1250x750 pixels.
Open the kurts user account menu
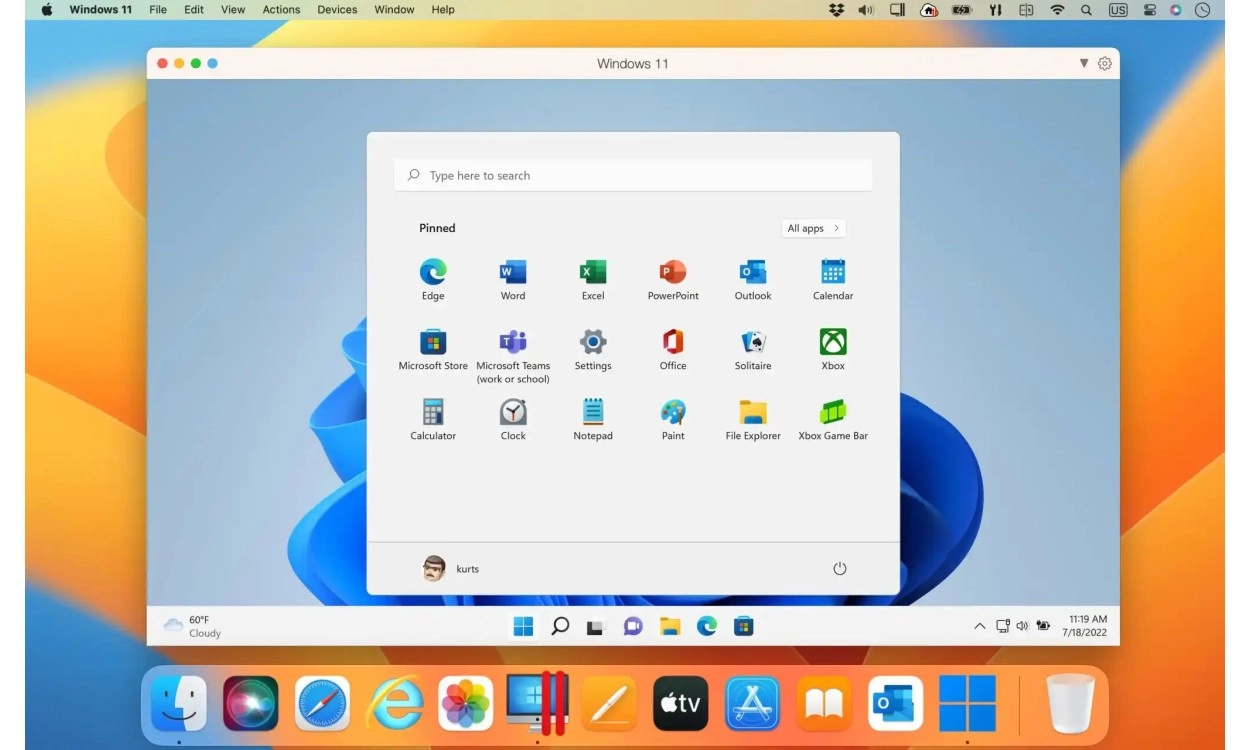[451, 568]
